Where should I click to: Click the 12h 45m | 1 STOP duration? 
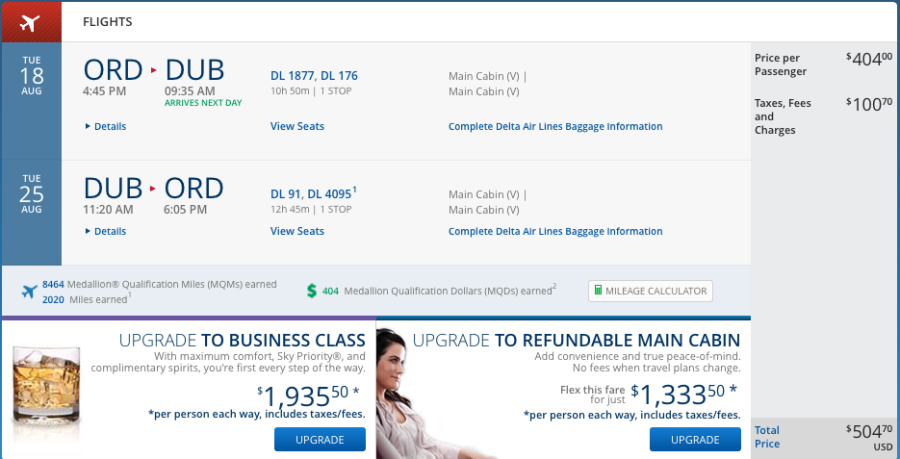311,209
